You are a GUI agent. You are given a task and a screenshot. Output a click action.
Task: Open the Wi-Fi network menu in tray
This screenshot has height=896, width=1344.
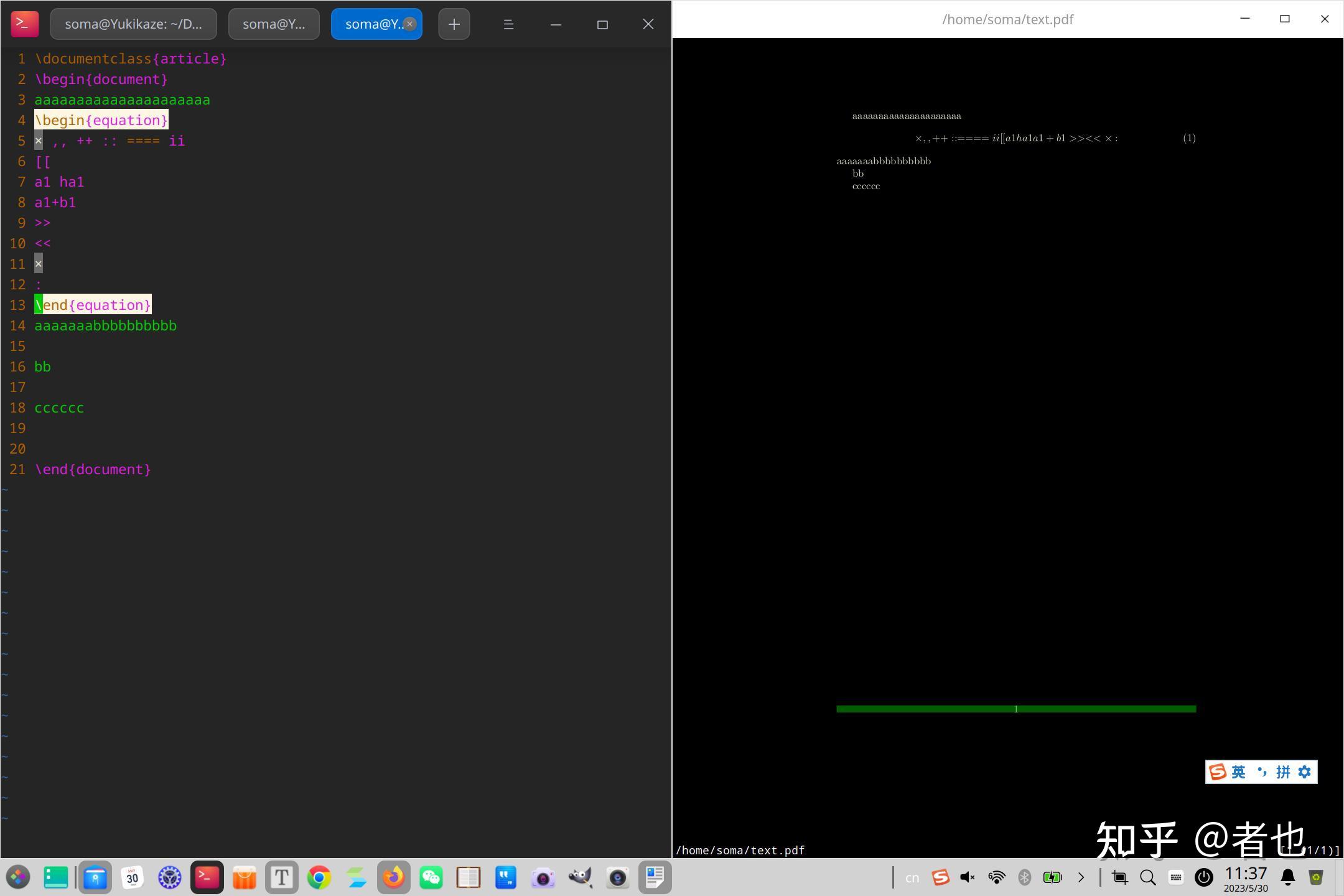coord(996,877)
